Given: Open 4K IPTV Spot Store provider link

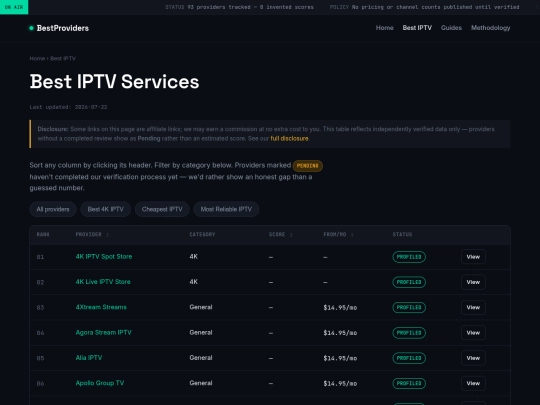Looking at the screenshot, I should (104, 257).
